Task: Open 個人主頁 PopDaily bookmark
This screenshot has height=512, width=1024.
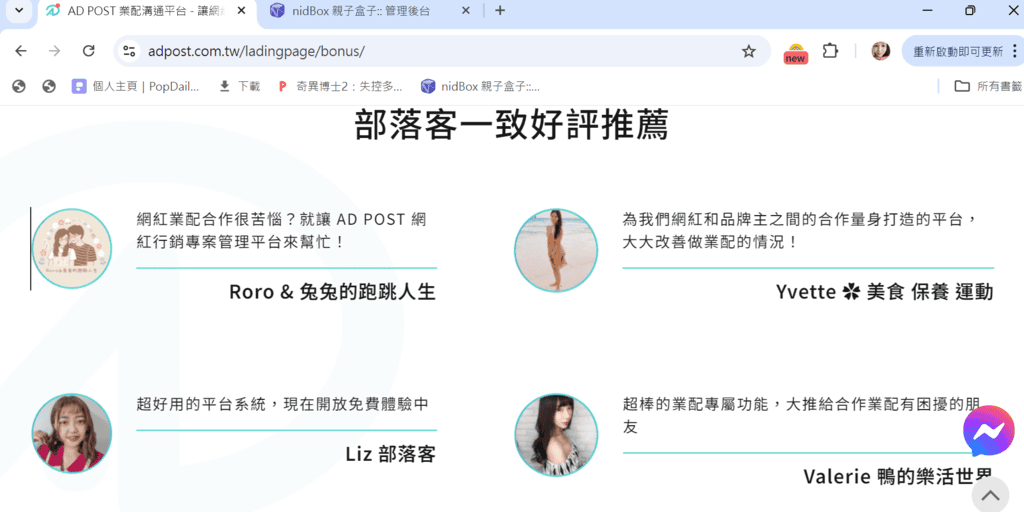Action: 136,86
